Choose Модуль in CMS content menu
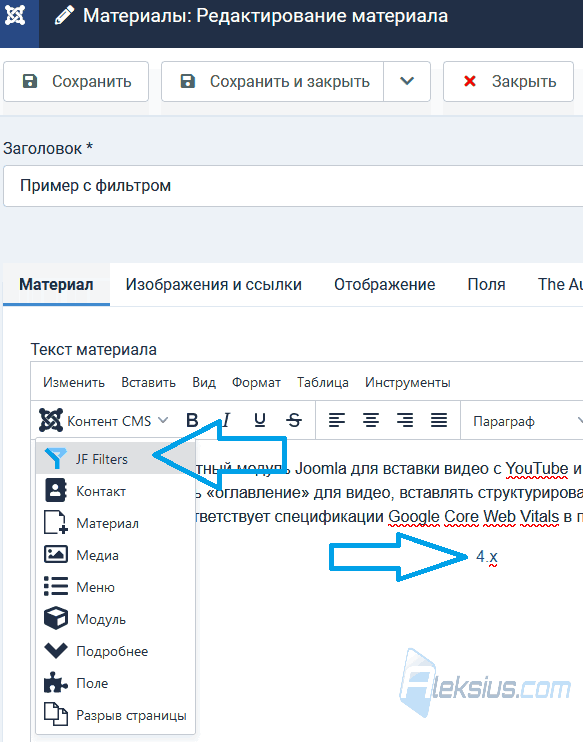 [x=115, y=619]
